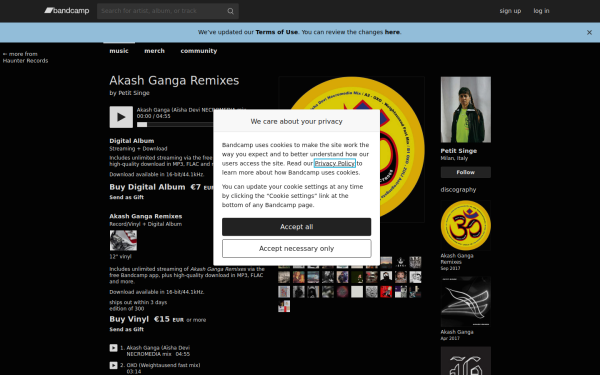Open the log in link
Viewport: 600px width, 375px height.
coord(541,11)
